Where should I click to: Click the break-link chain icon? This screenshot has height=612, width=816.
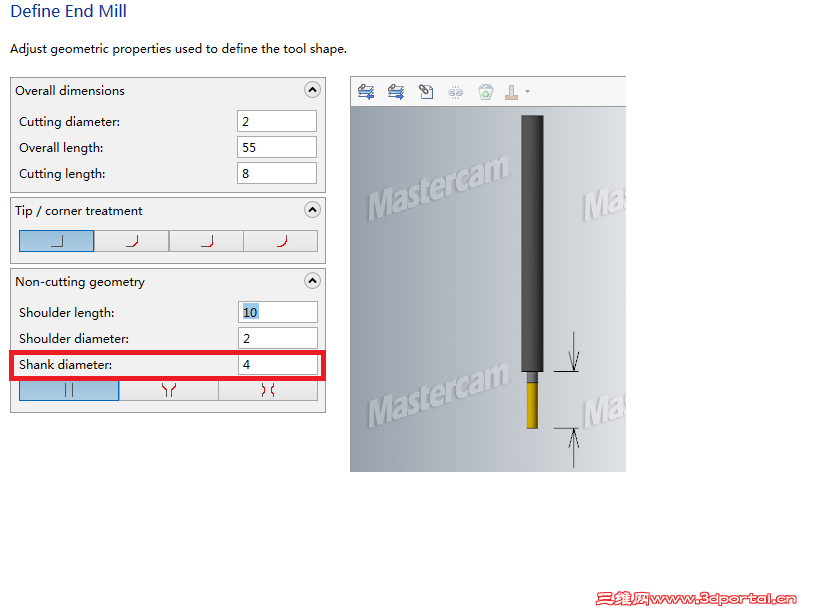click(x=455, y=93)
